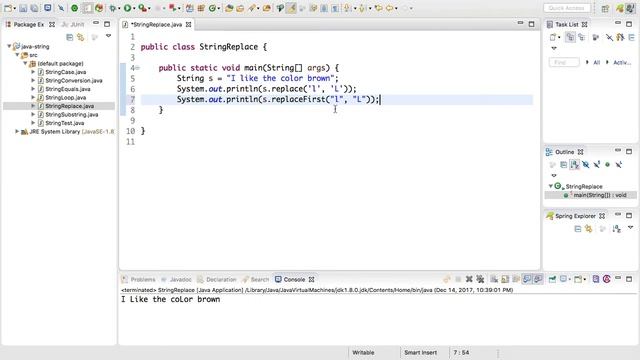Toggle Mark Occurrences highlighter icon
The height and width of the screenshot is (360, 640).
291,8
